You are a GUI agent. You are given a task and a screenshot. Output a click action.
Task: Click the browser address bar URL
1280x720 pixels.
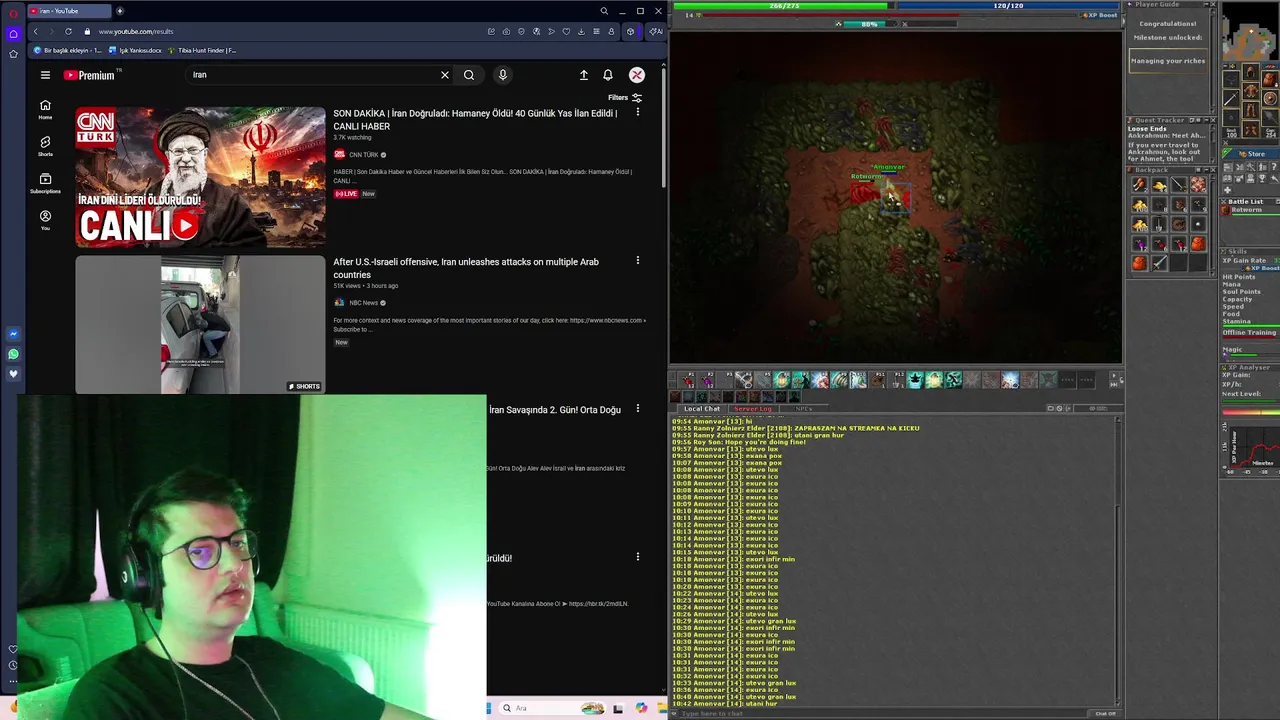[135, 31]
